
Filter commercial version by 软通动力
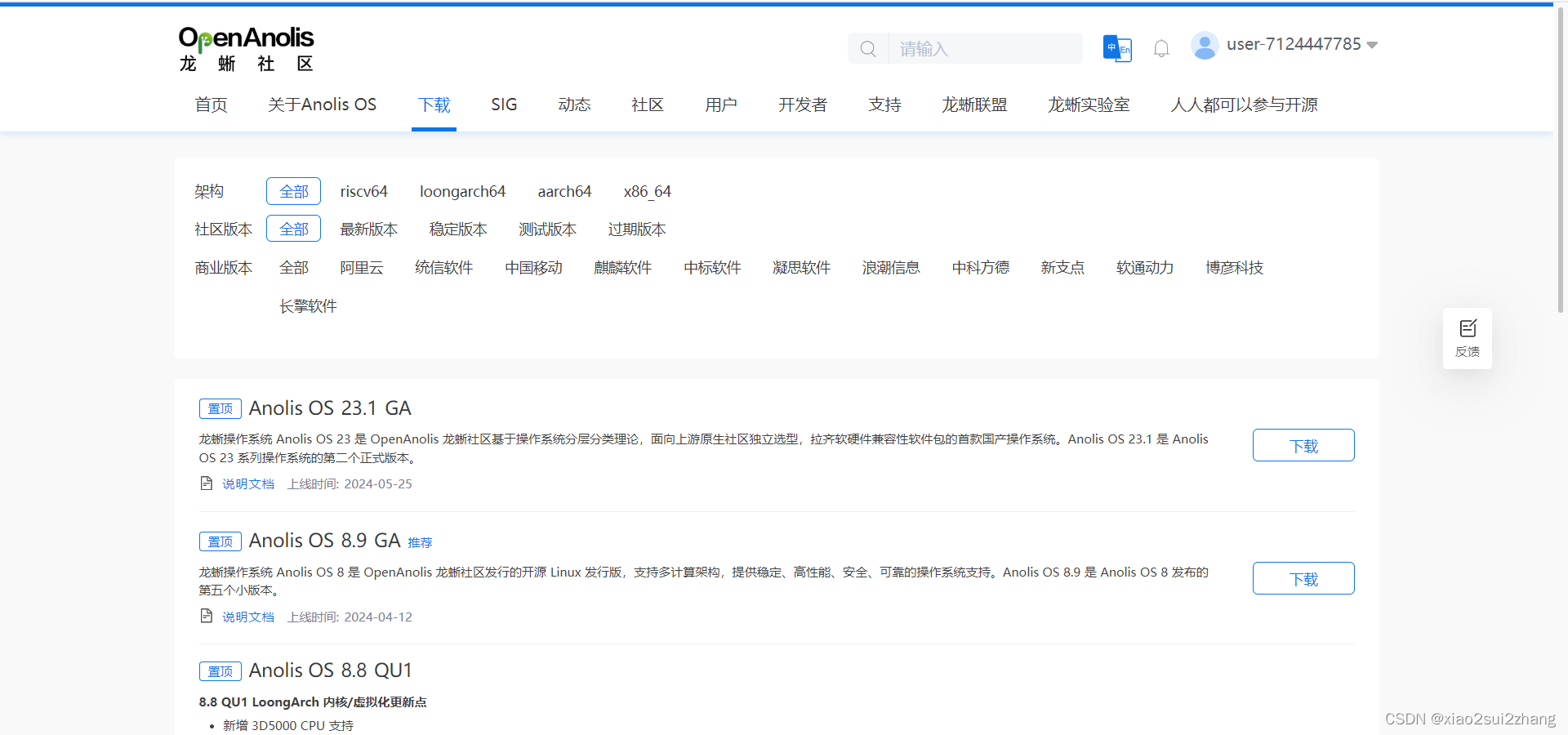[1145, 268]
